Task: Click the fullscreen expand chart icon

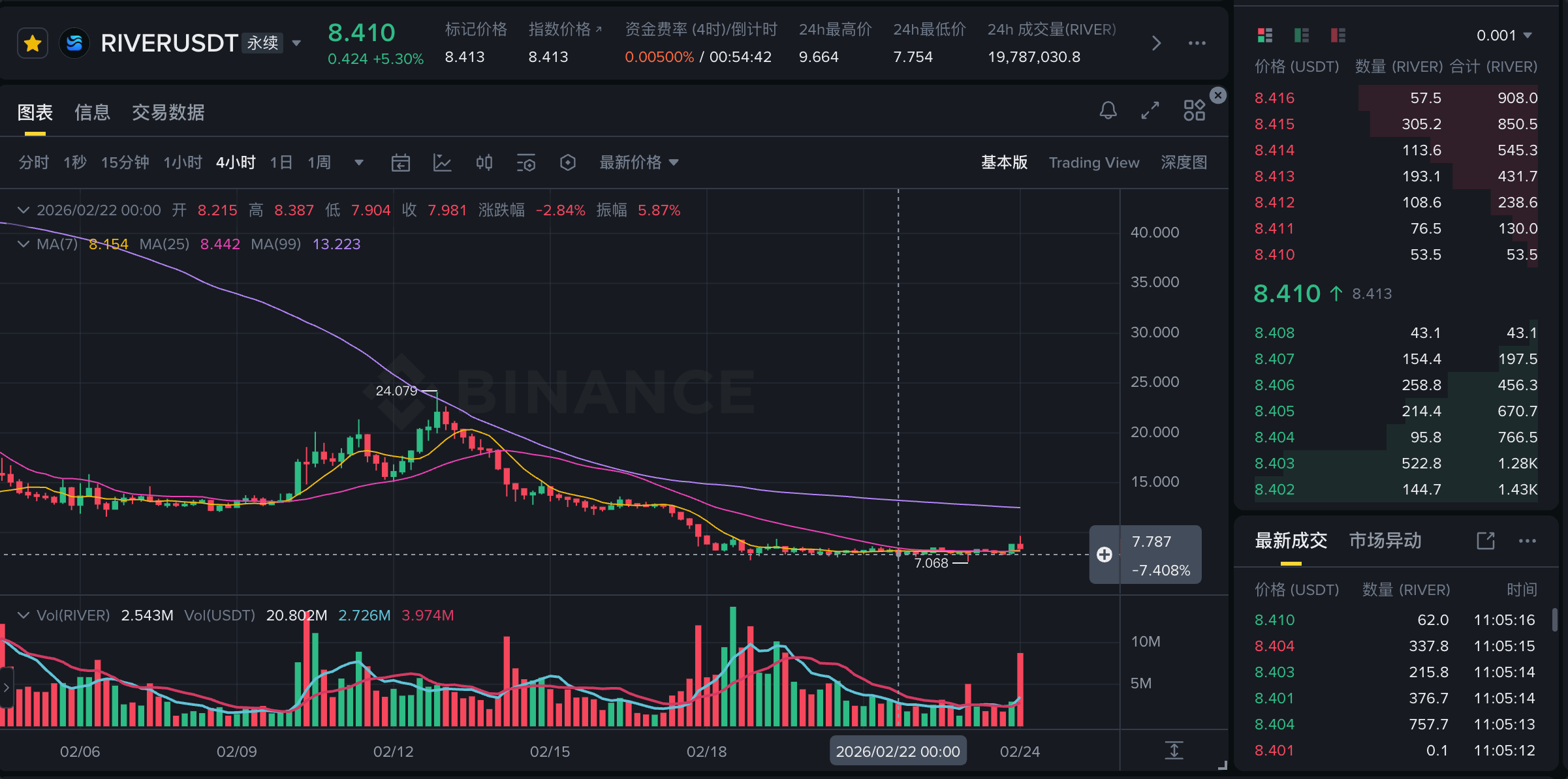Action: (1150, 110)
